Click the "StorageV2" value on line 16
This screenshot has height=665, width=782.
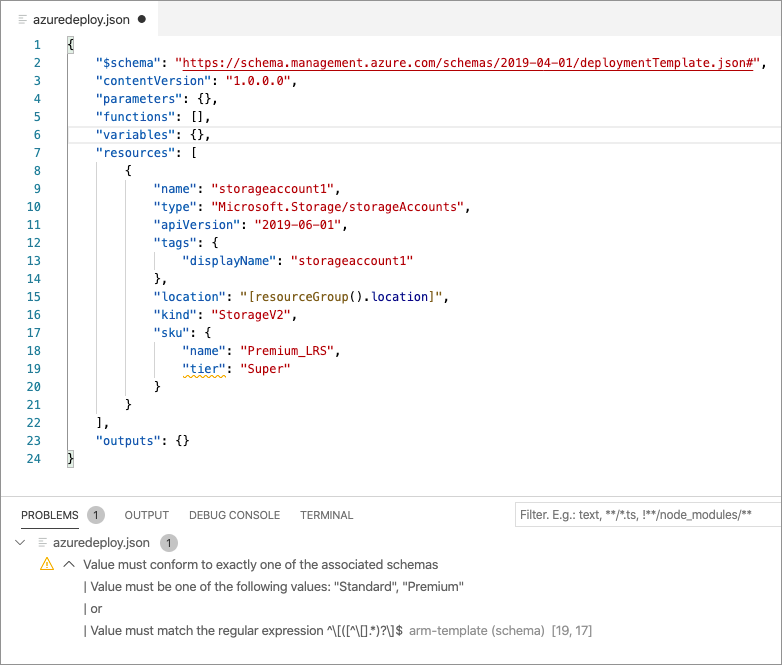(x=251, y=315)
